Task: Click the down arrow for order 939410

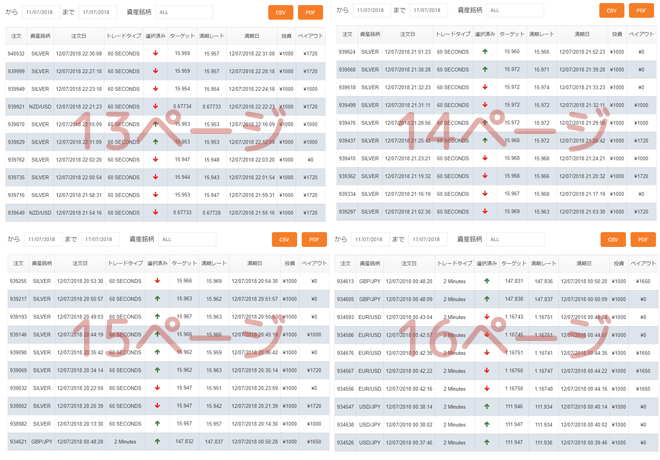Action: [x=485, y=158]
